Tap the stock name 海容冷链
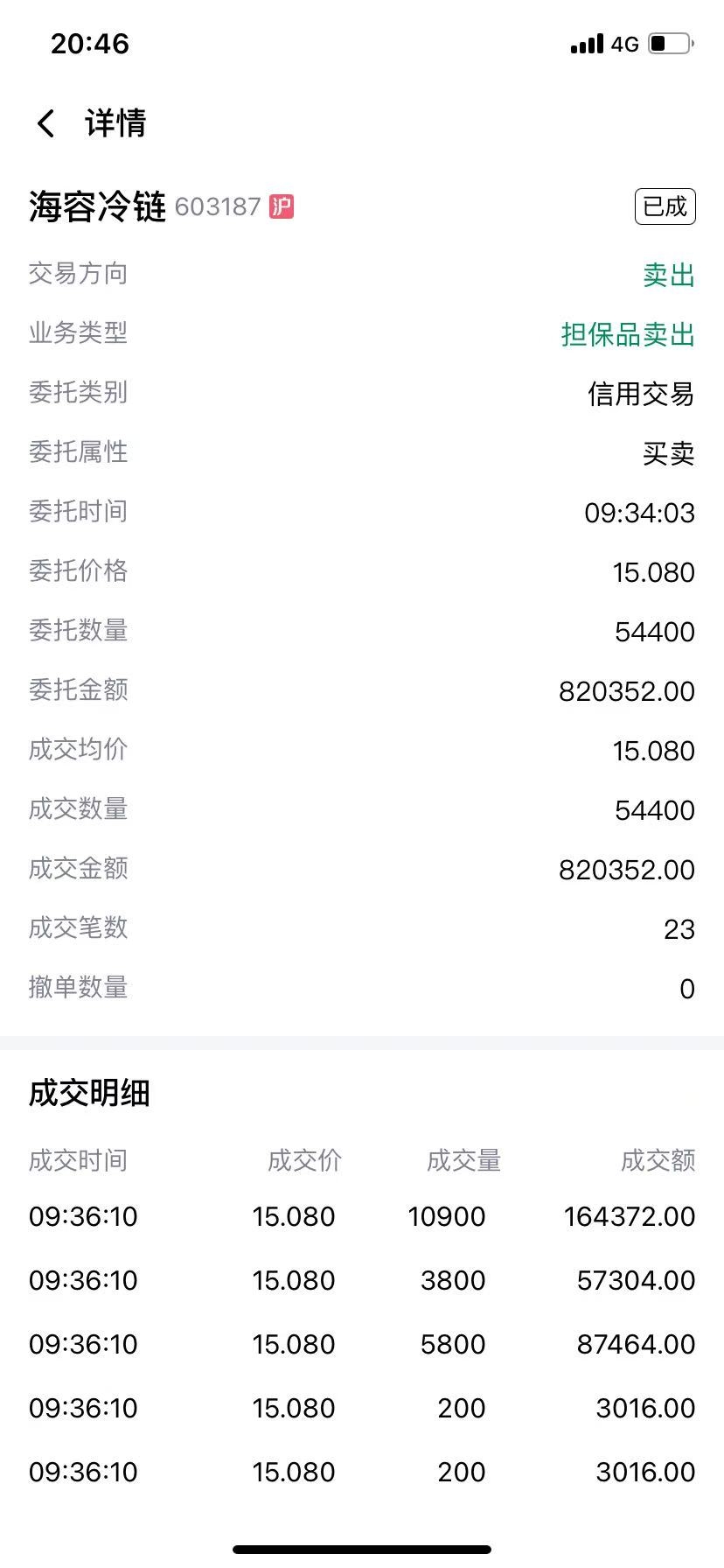 pos(97,207)
